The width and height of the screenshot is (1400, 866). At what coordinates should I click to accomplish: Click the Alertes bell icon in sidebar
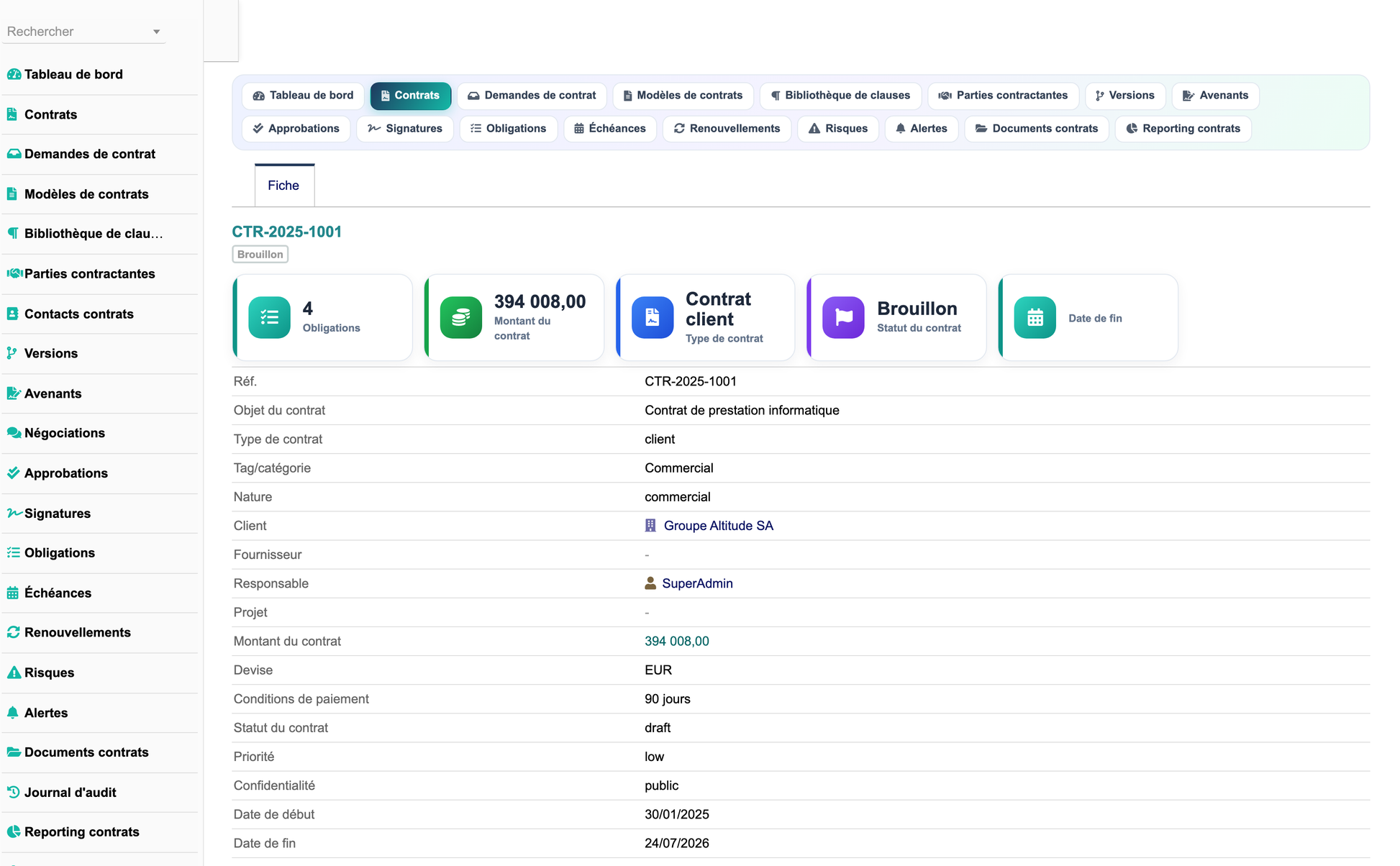(12, 713)
